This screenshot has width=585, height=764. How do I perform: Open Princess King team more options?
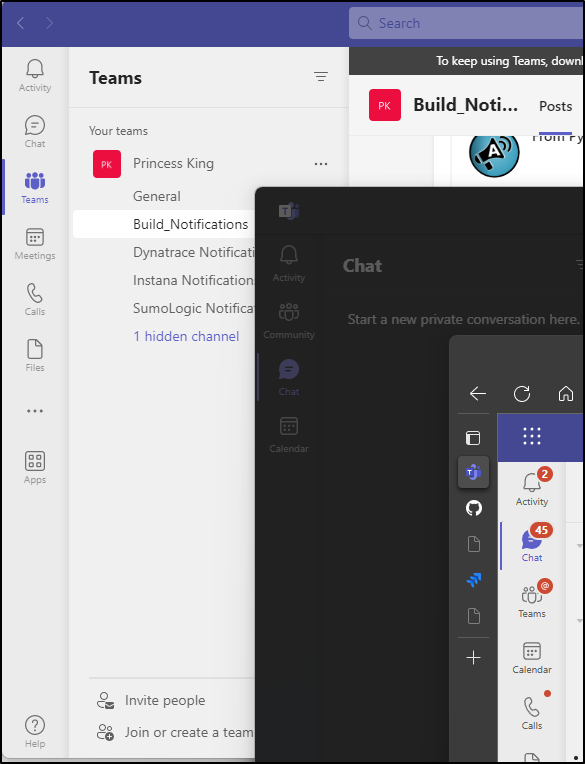321,164
